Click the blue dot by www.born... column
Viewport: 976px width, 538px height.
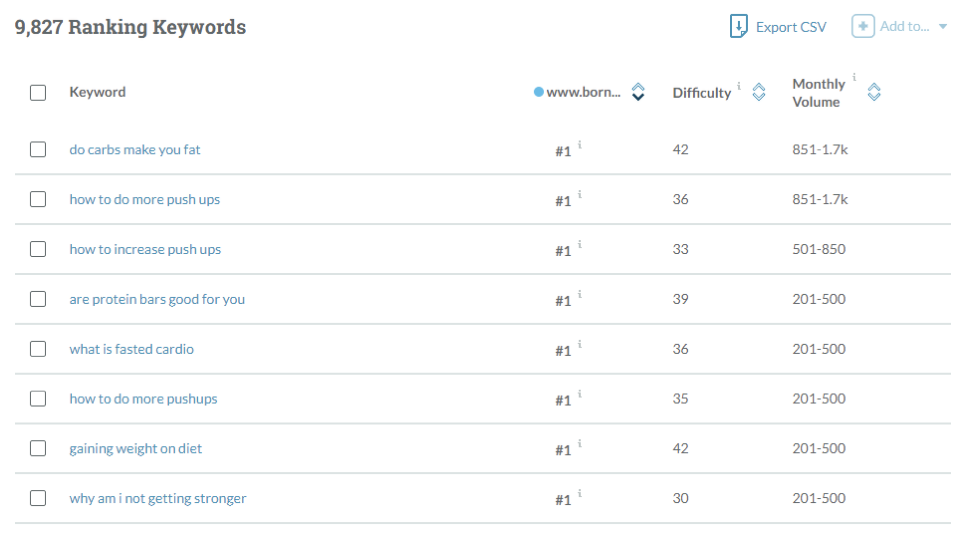(x=539, y=93)
